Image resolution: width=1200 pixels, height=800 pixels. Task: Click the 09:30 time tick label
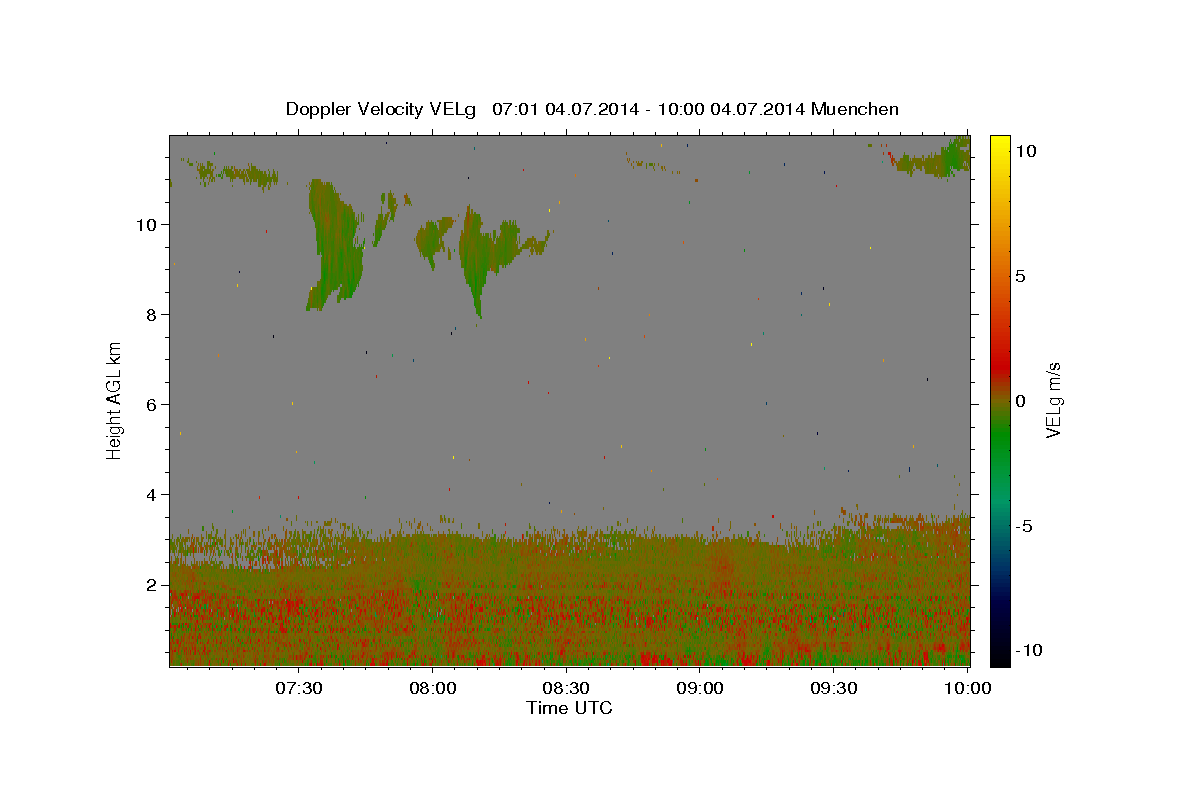pyautogui.click(x=834, y=688)
